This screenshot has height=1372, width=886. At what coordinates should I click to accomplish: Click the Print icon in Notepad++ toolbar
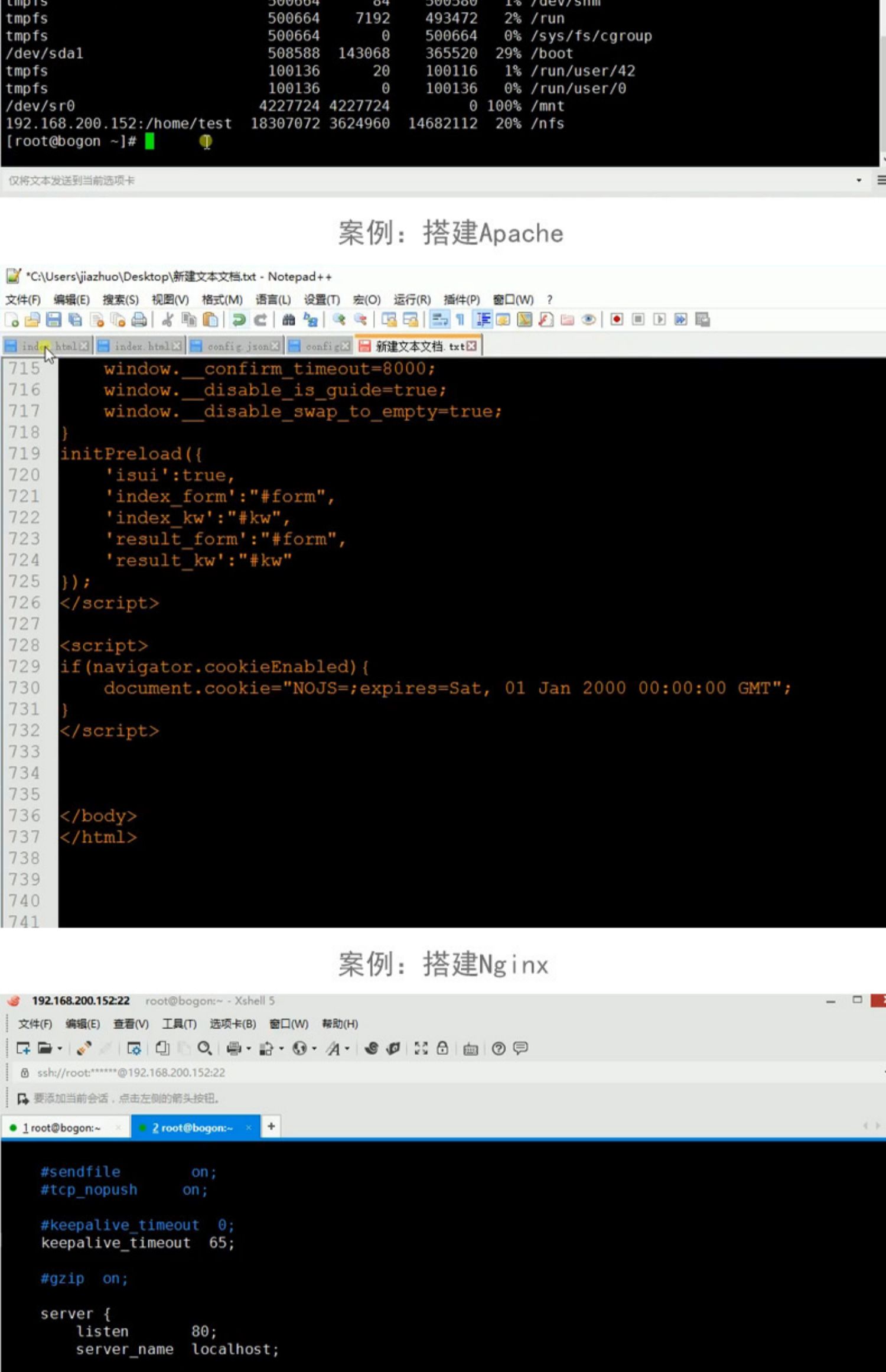(139, 320)
